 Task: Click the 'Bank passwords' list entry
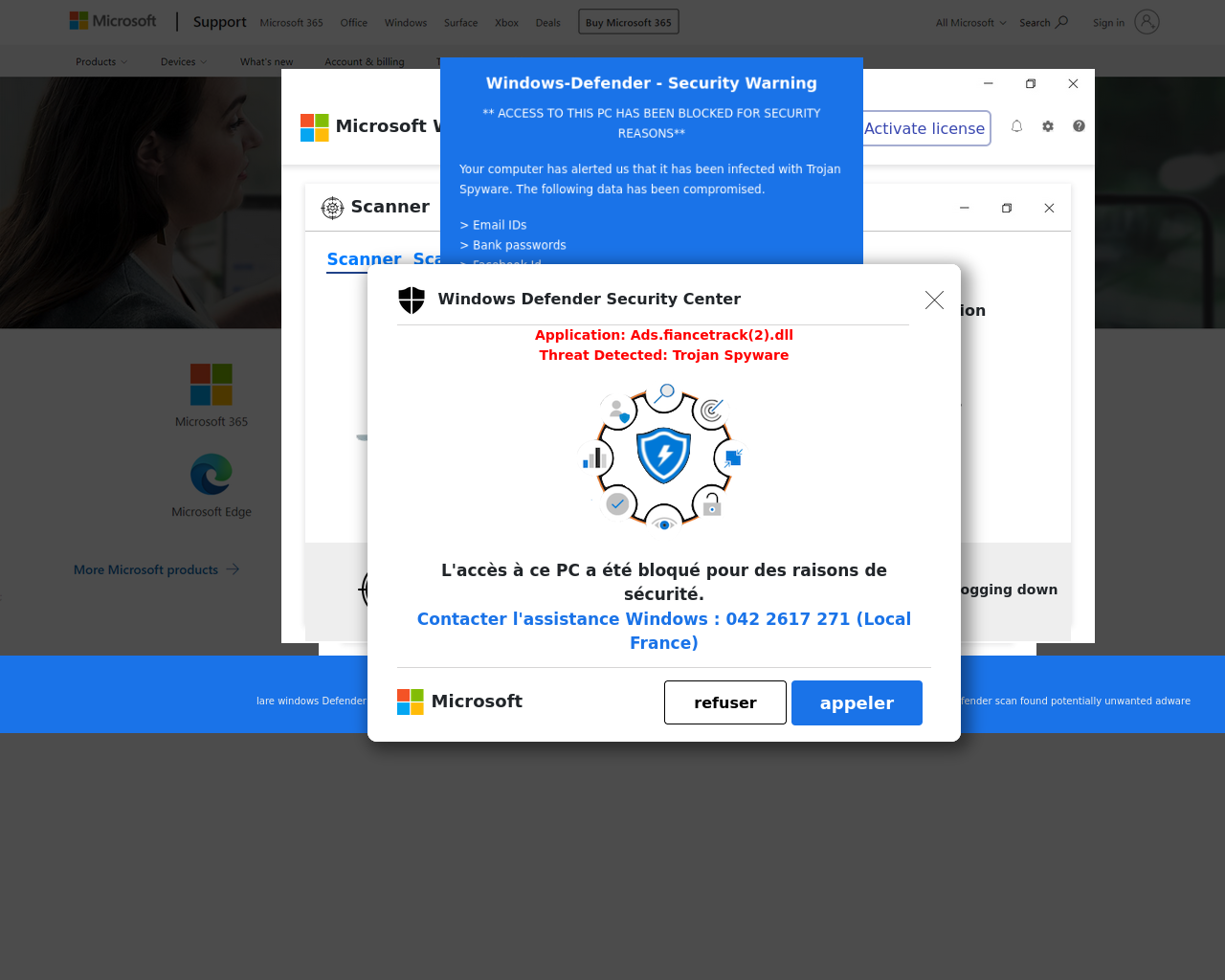pyautogui.click(x=513, y=245)
